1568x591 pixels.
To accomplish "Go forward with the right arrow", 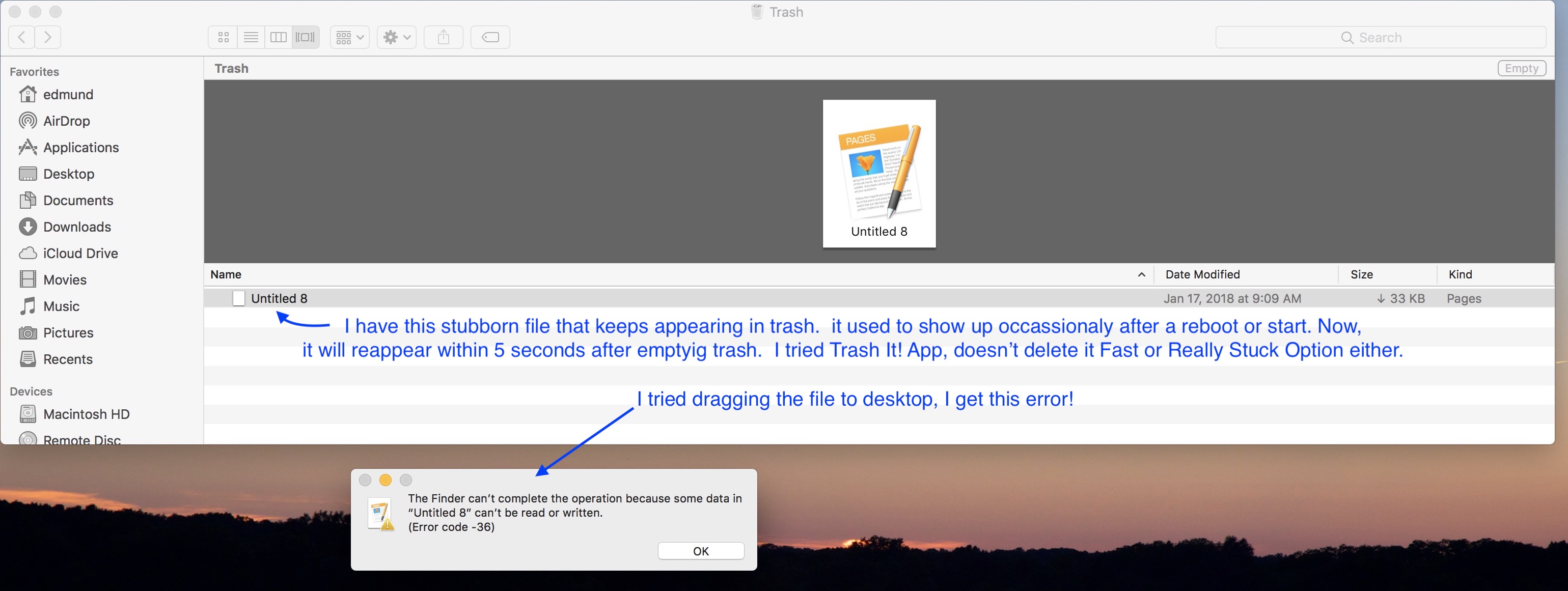I will (x=48, y=37).
